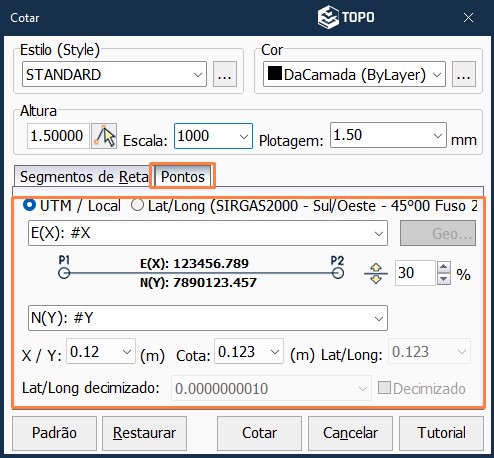
Task: Click the percent offset field showing 30
Action: (x=415, y=273)
